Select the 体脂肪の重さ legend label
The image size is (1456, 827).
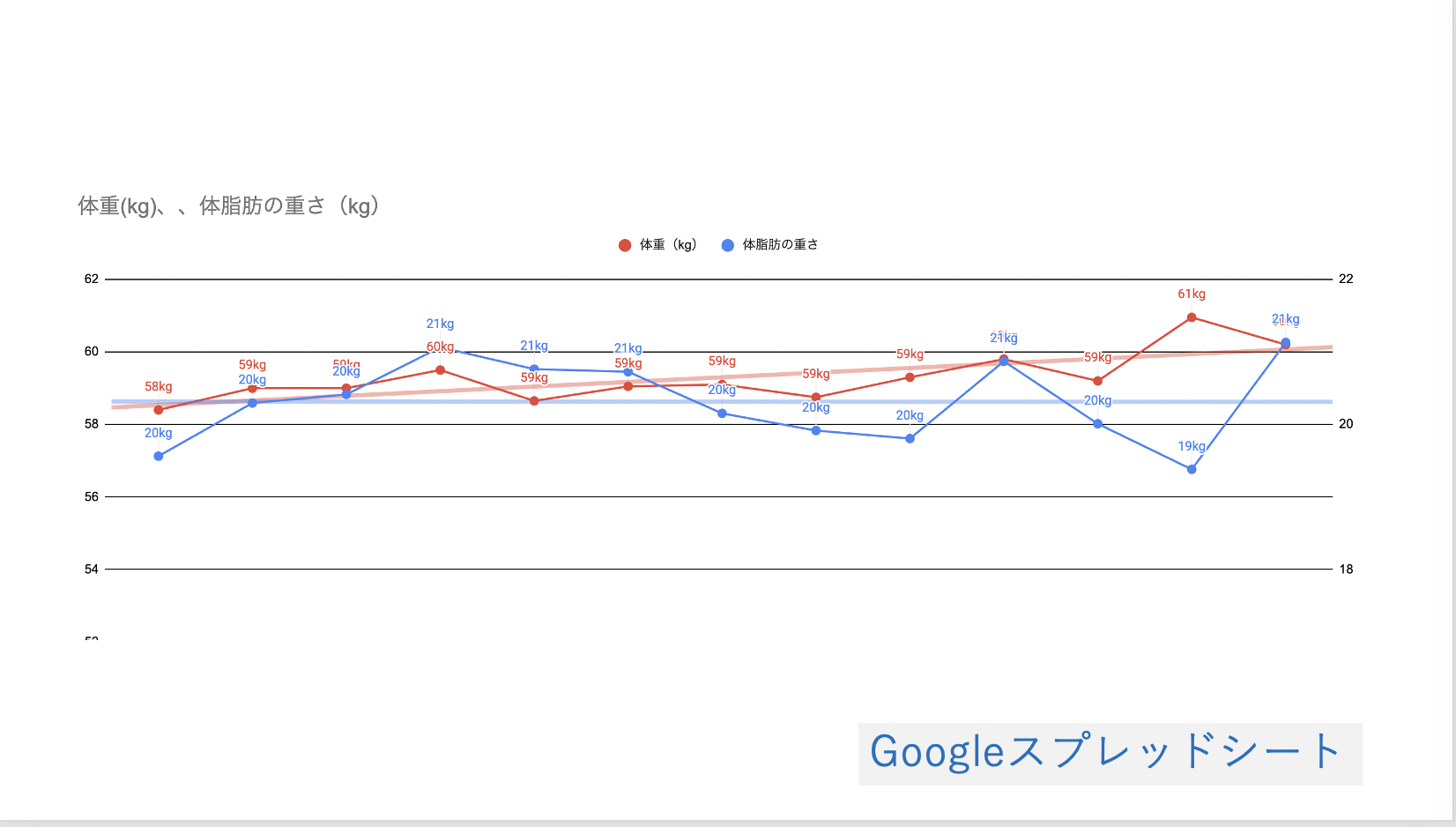click(780, 245)
